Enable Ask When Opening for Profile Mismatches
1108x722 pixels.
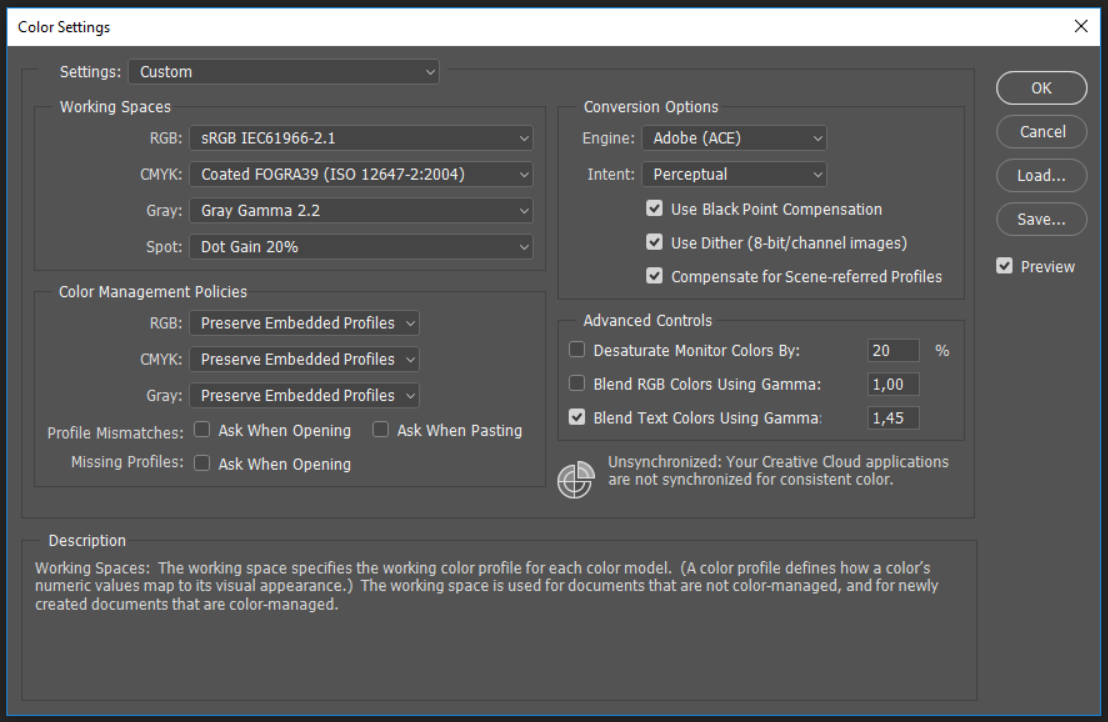(x=202, y=430)
